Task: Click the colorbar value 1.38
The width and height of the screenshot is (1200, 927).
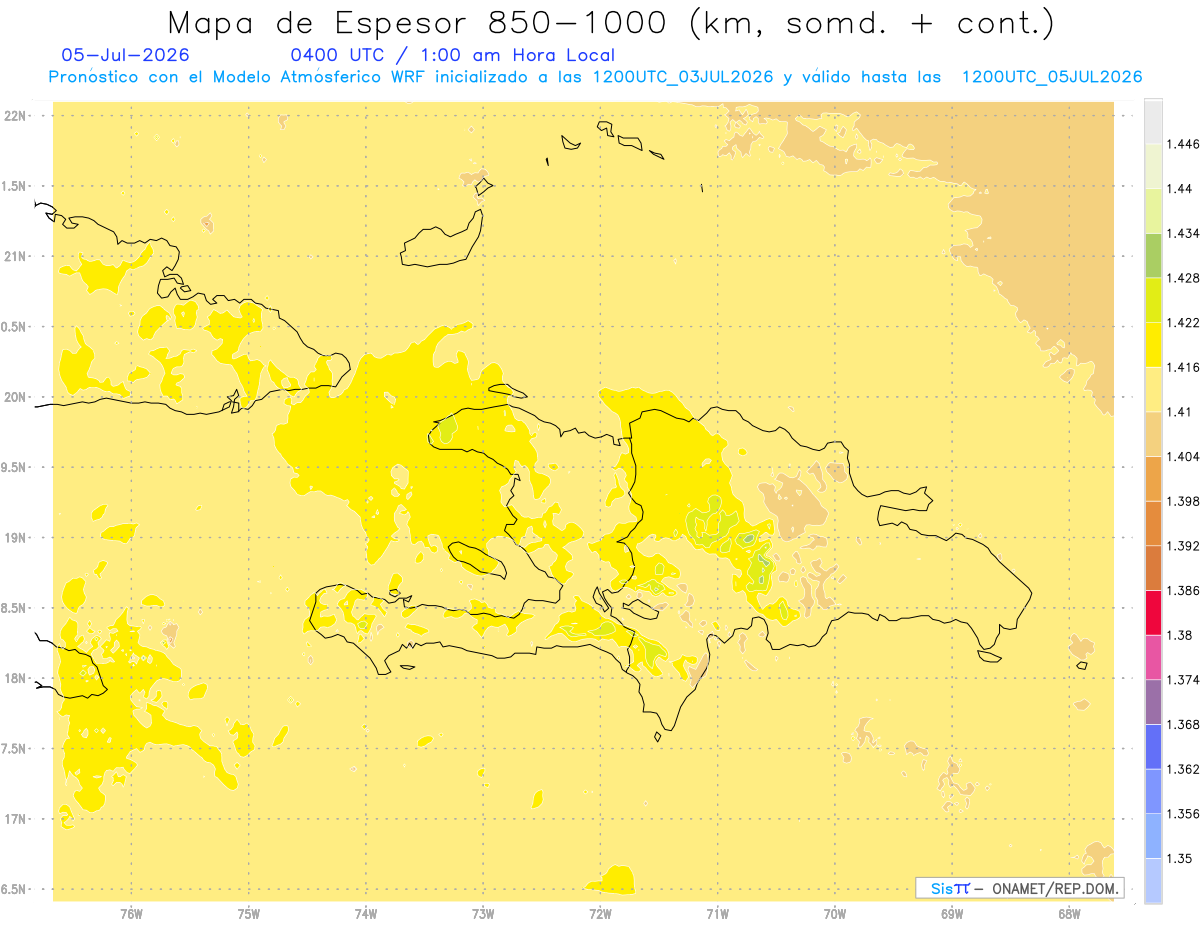Action: coord(1178,635)
